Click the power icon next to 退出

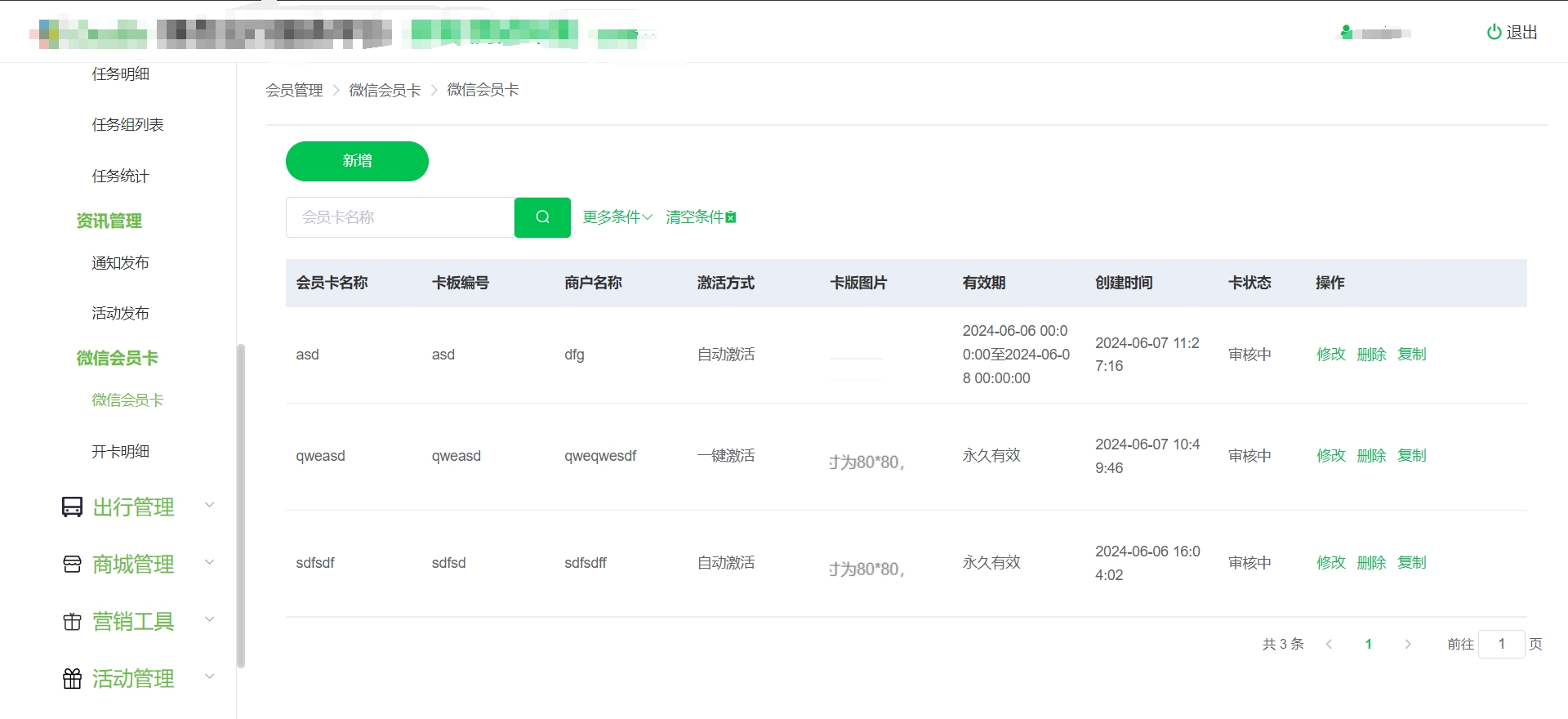(1494, 32)
